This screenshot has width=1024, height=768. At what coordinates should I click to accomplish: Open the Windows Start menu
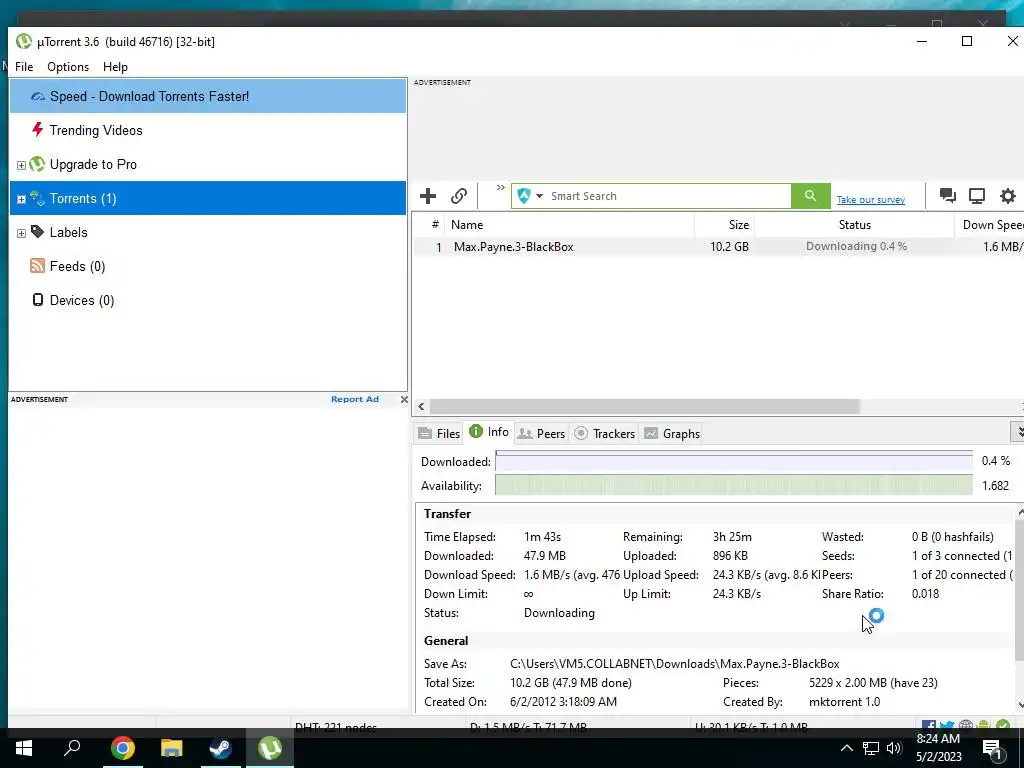tap(24, 748)
